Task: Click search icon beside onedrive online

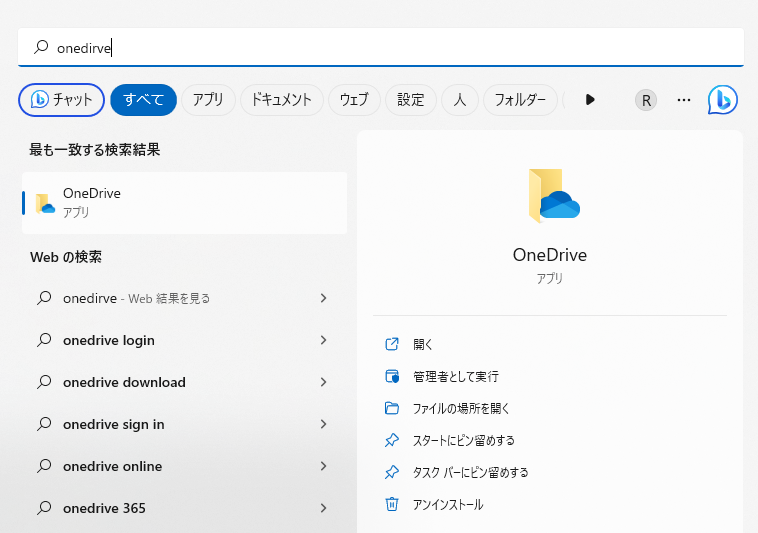Action: (44, 466)
